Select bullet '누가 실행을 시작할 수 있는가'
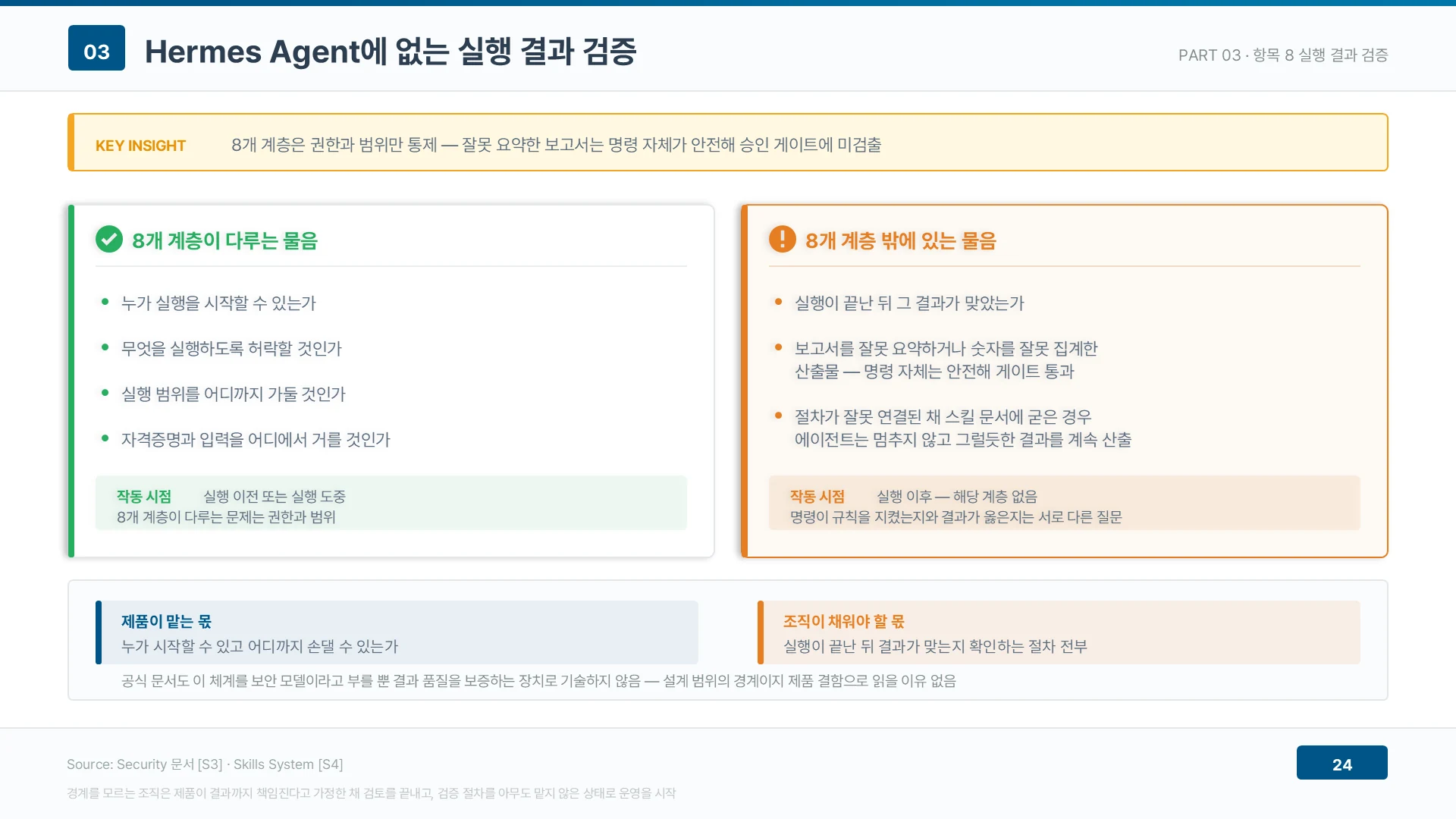Screen dimensions: 1456x819 click(x=218, y=303)
